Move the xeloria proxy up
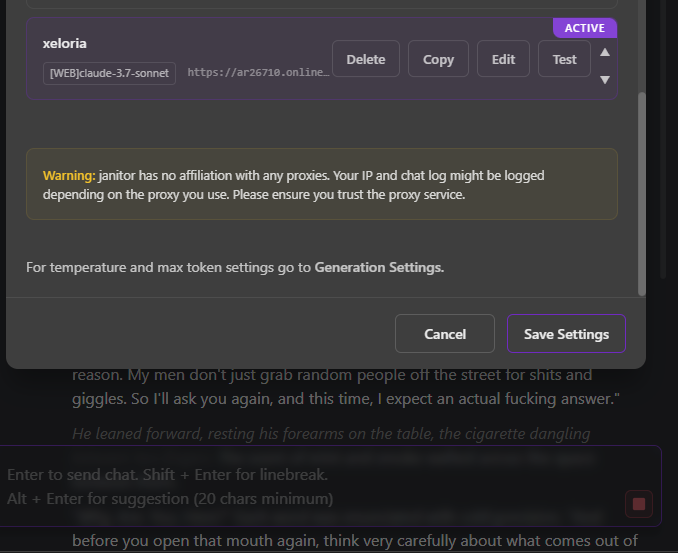Screen dimensions: 678x553 (604, 52)
